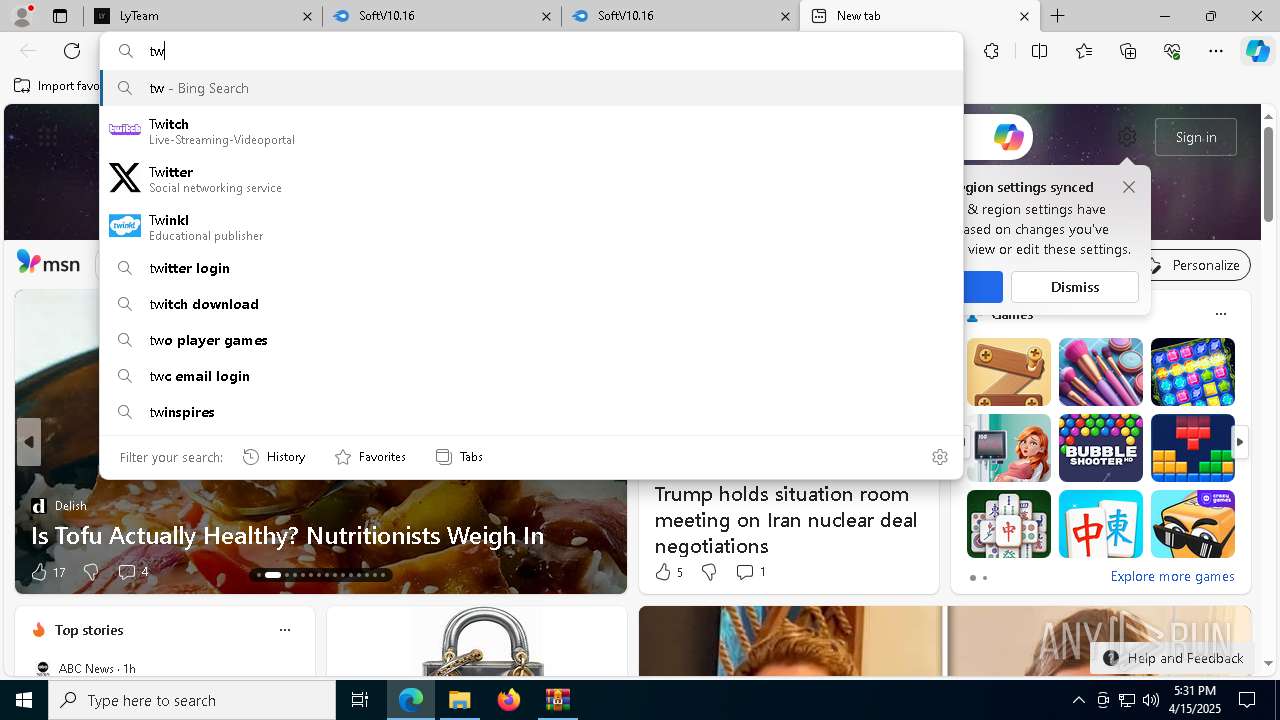
Task: Open a new browser tab with plus button
Action: click(x=1057, y=16)
